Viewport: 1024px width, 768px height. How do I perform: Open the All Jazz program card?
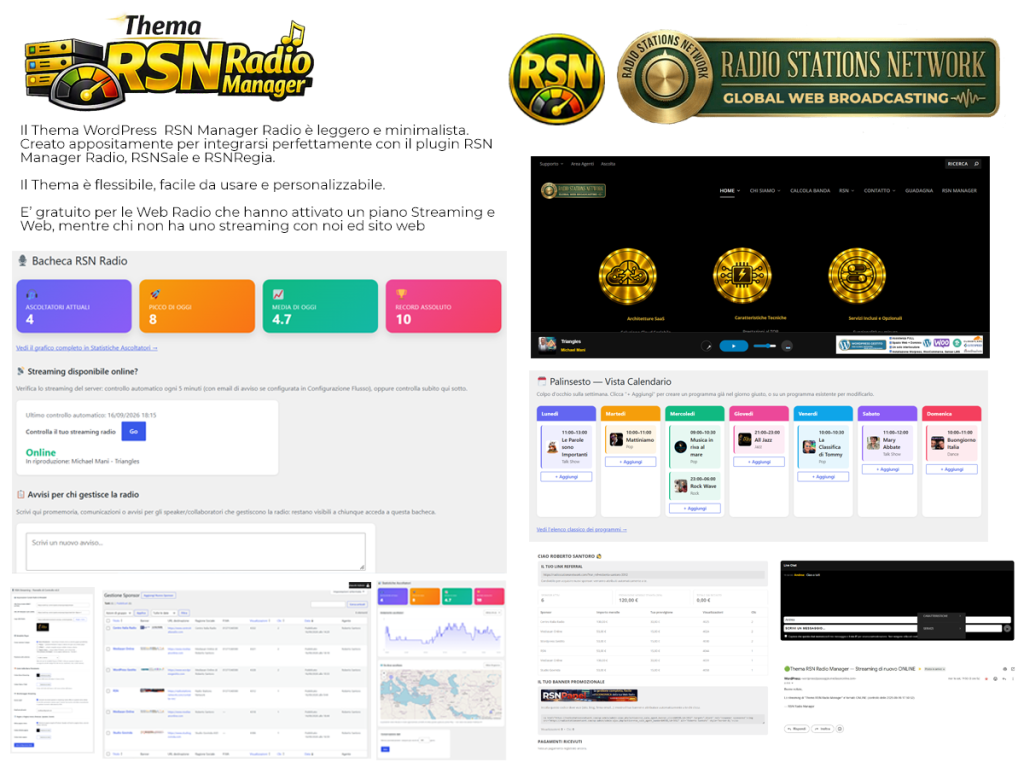click(x=759, y=440)
